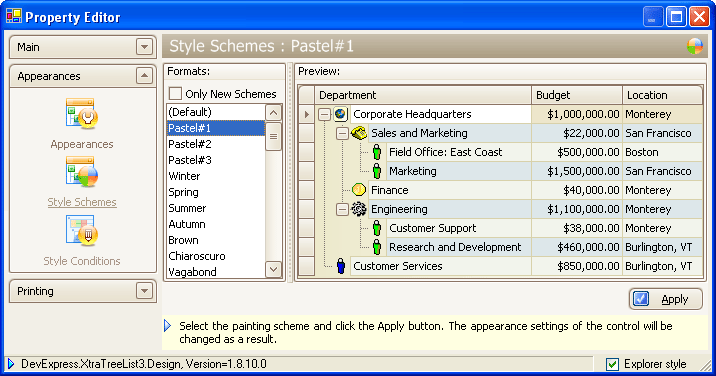Click the green person icon for Research and Development

[x=377, y=247]
